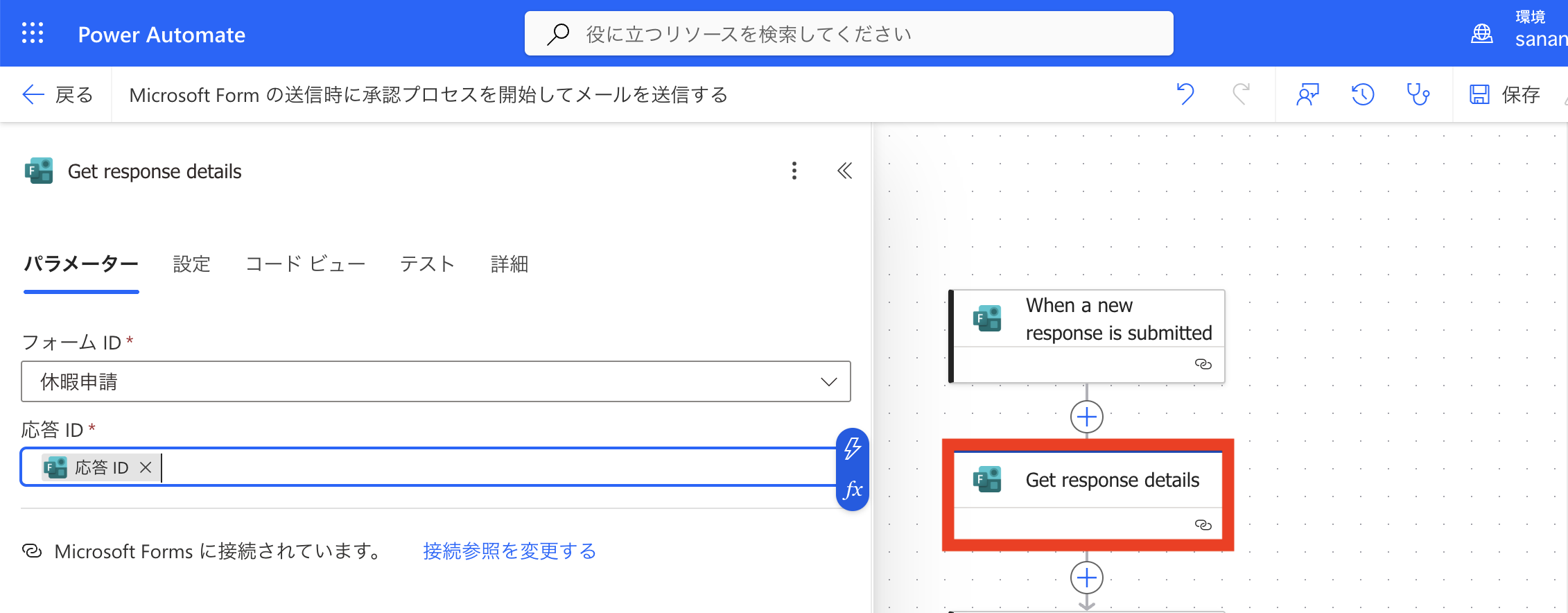Click the connection link icon on trigger card
Image resolution: width=1568 pixels, height=613 pixels.
tap(1203, 364)
